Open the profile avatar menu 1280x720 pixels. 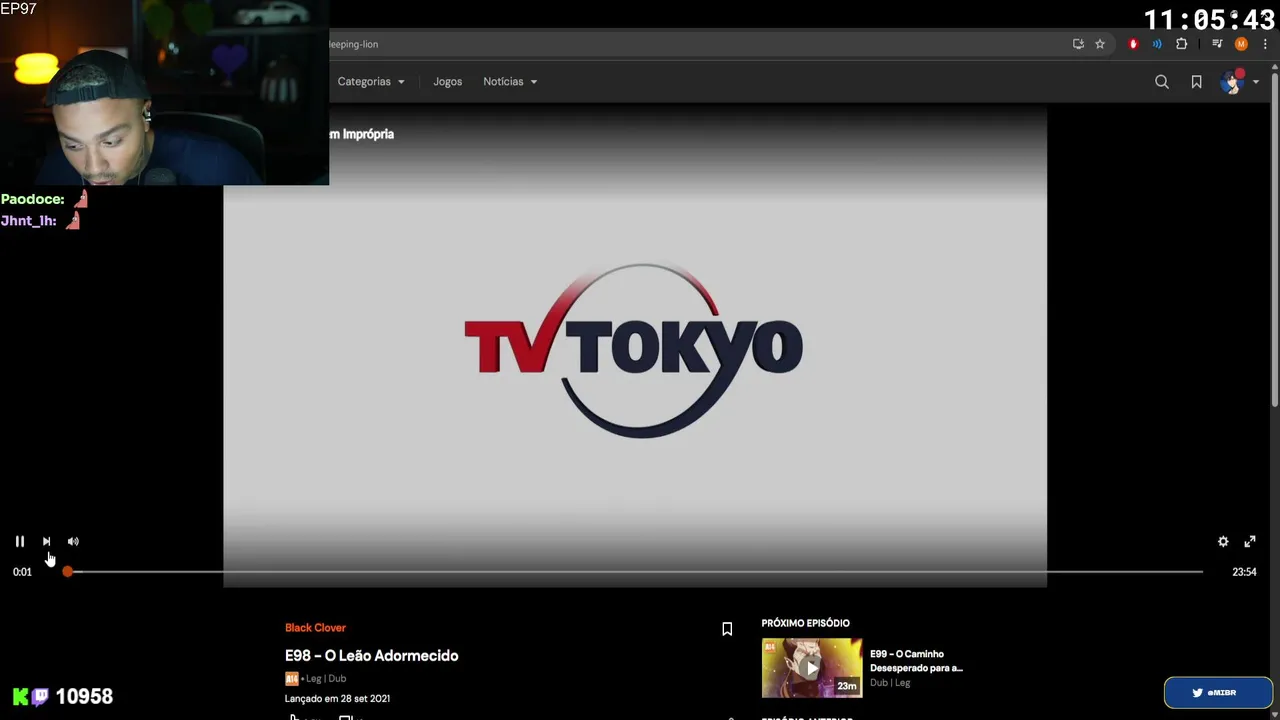pyautogui.click(x=1231, y=82)
